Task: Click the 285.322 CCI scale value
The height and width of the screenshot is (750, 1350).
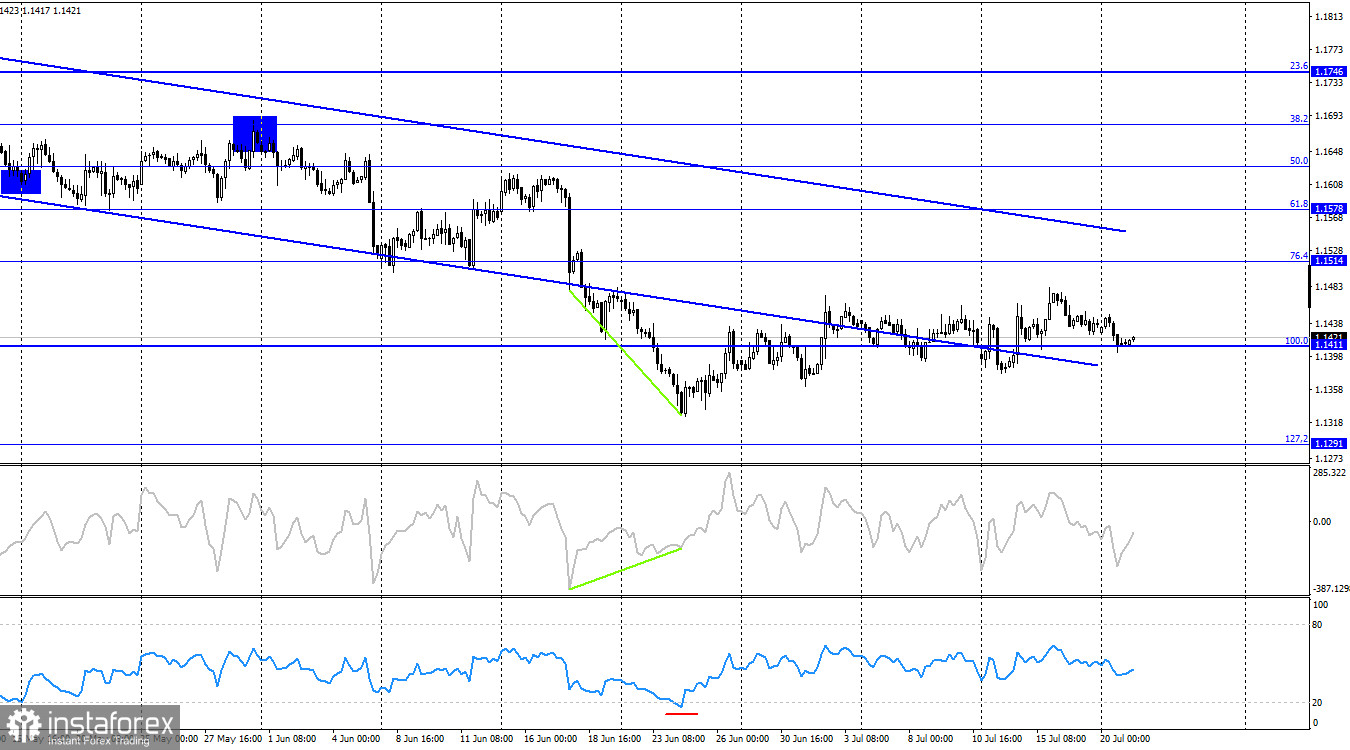Action: click(1330, 473)
